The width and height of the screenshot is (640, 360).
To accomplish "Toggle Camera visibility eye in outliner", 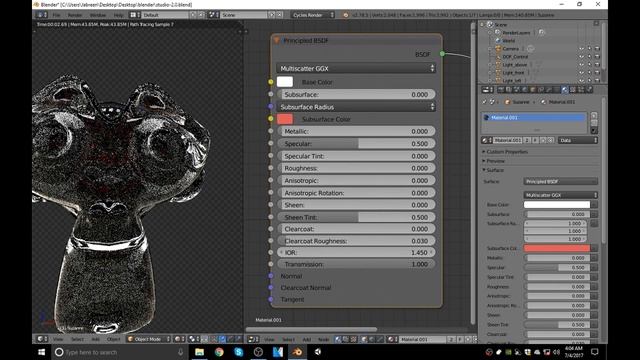I will pyautogui.click(x=581, y=49).
